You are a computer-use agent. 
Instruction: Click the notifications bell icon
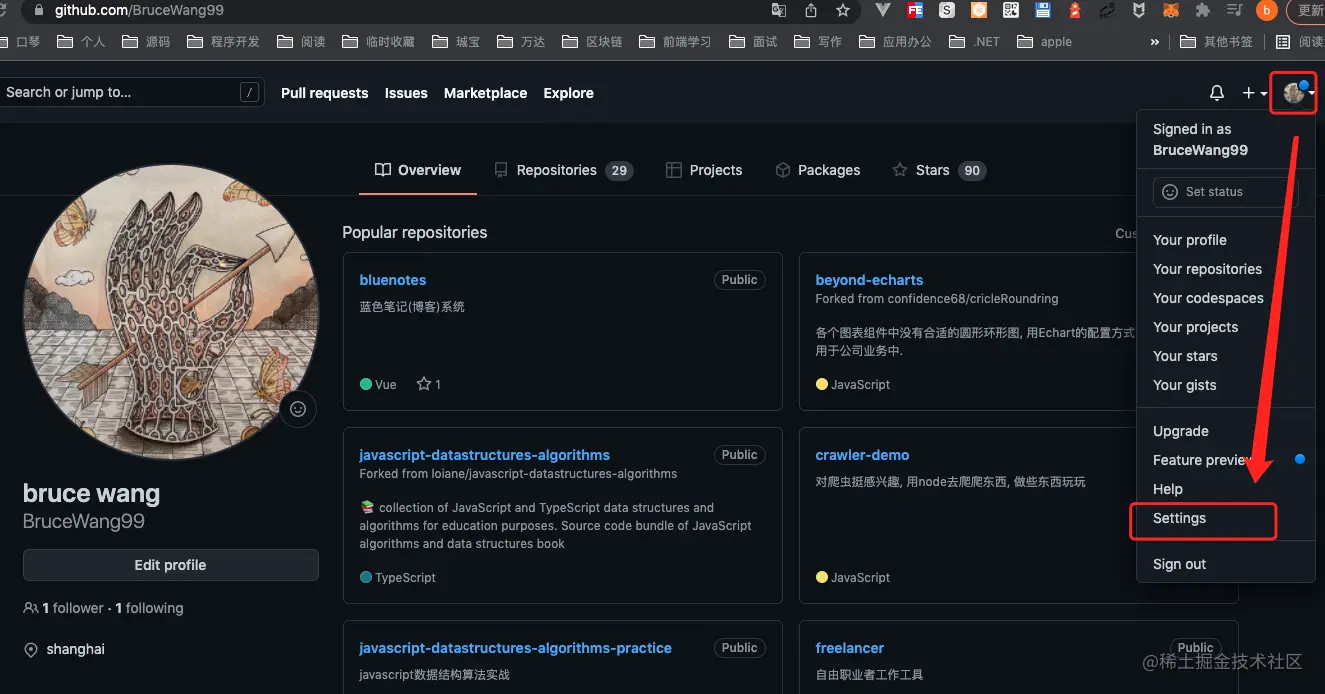(1216, 93)
